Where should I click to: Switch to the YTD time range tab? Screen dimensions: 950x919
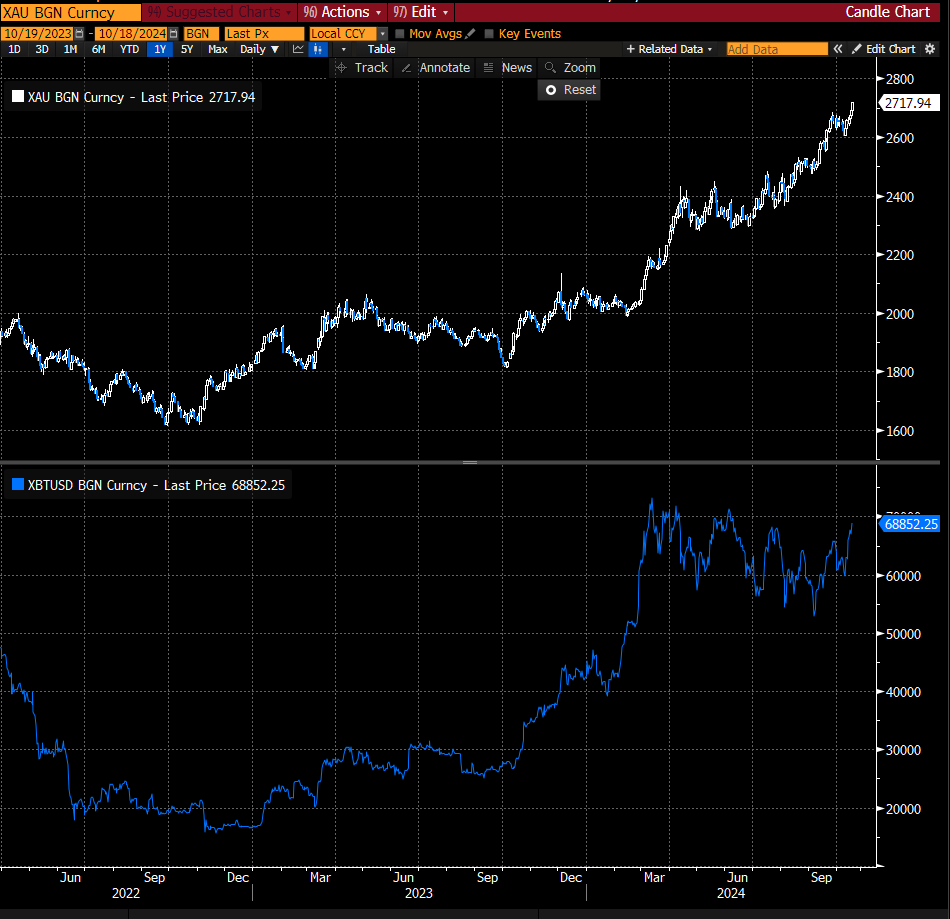[128, 48]
